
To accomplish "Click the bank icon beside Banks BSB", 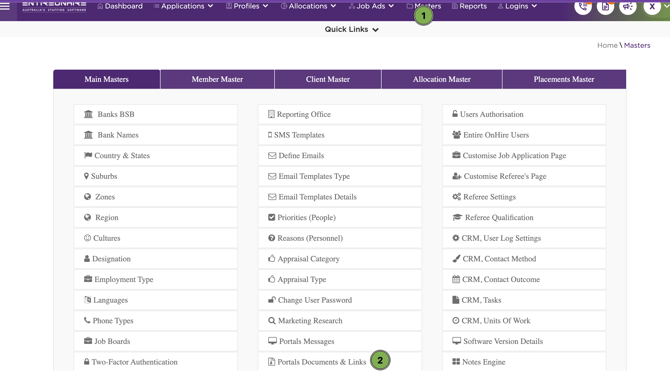I will tap(88, 114).
